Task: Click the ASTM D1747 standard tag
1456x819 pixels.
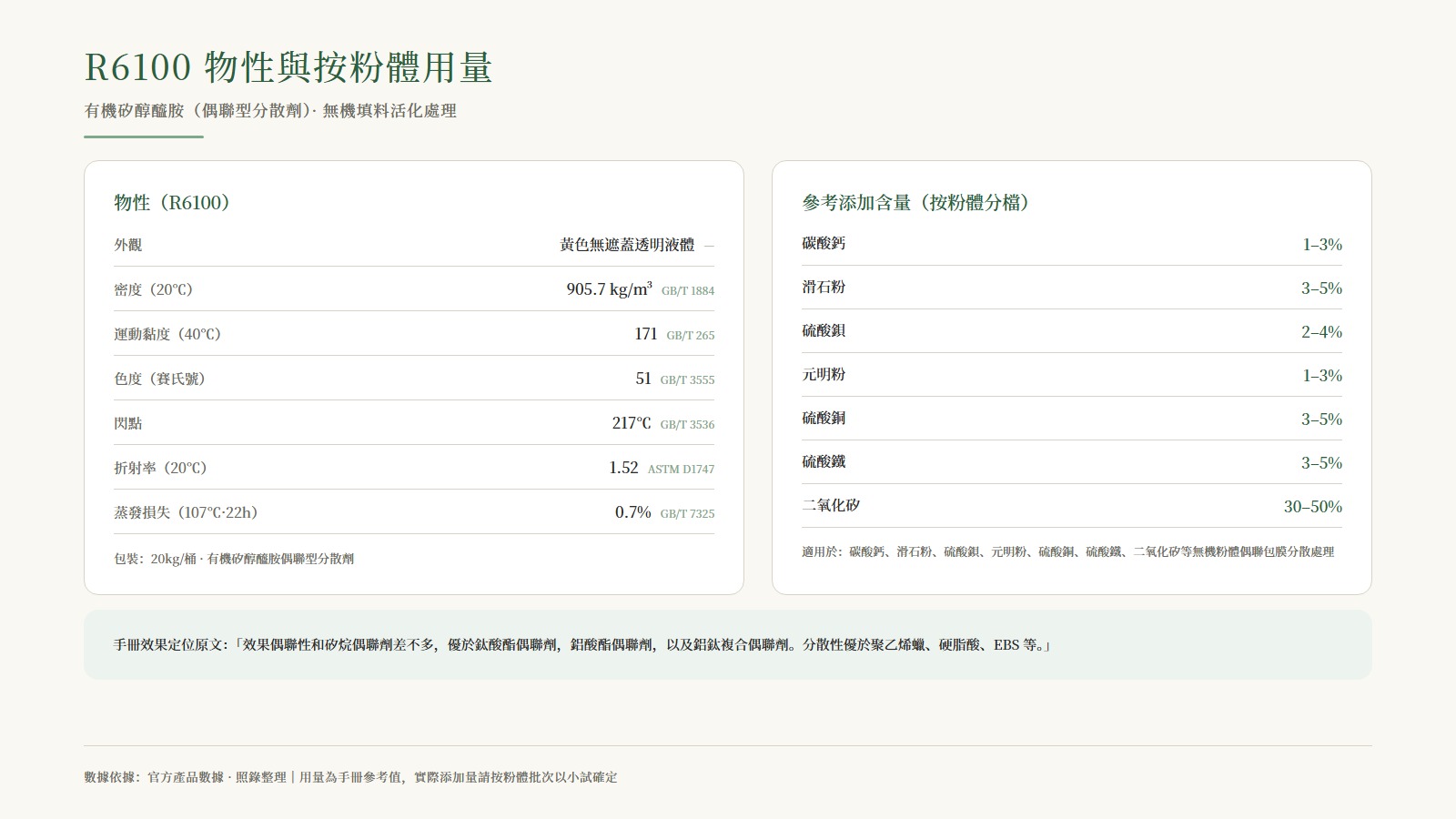Action: coord(682,470)
